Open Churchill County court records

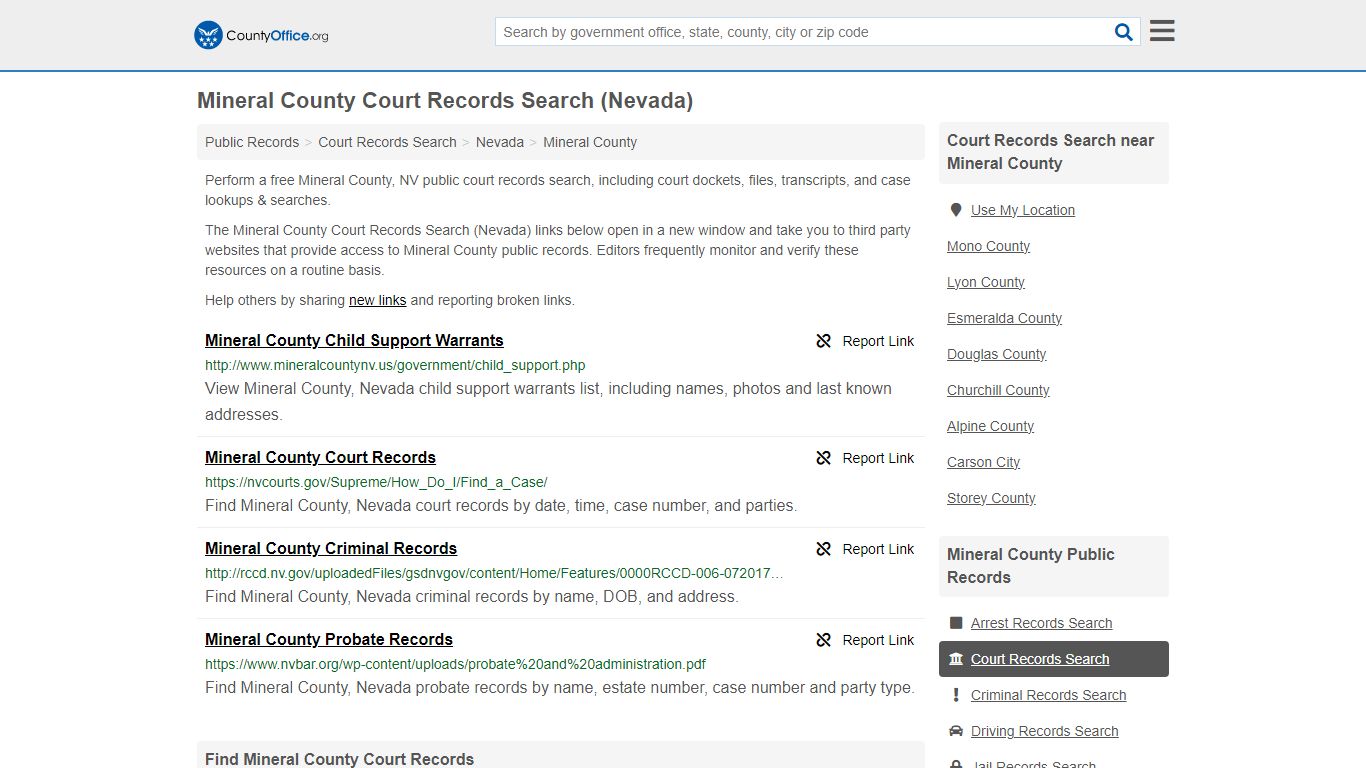(998, 390)
